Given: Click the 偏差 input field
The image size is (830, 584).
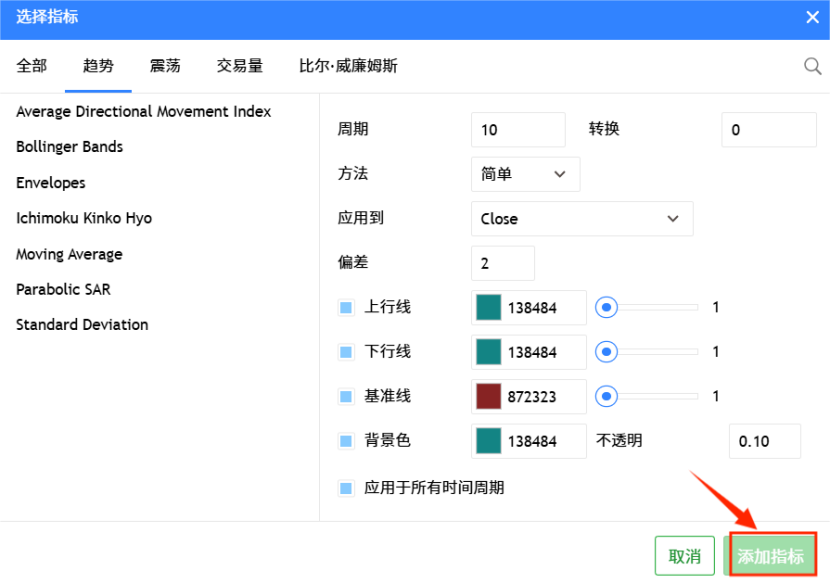Looking at the screenshot, I should pos(503,263).
